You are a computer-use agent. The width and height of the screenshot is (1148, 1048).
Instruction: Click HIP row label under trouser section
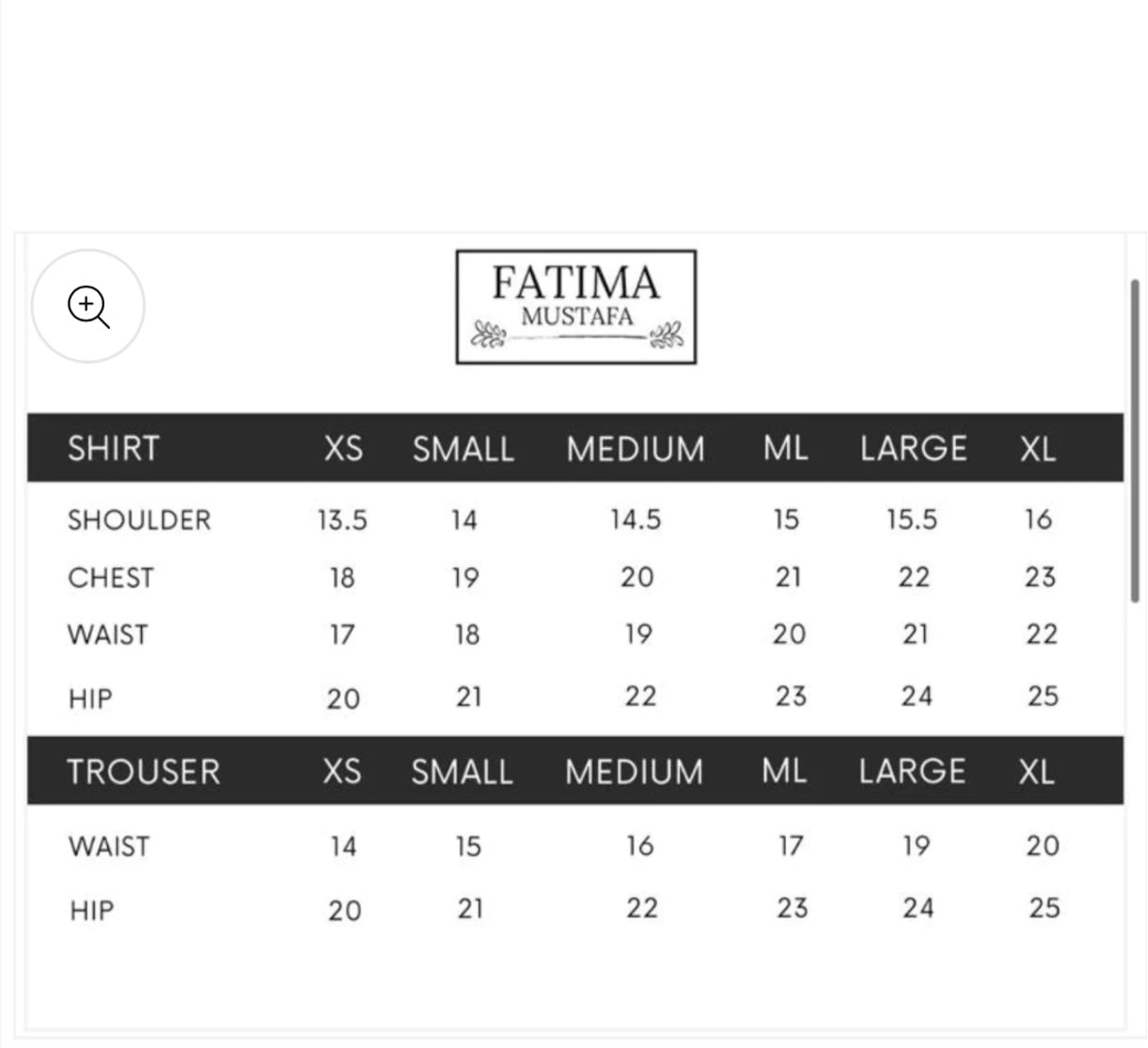[91, 910]
